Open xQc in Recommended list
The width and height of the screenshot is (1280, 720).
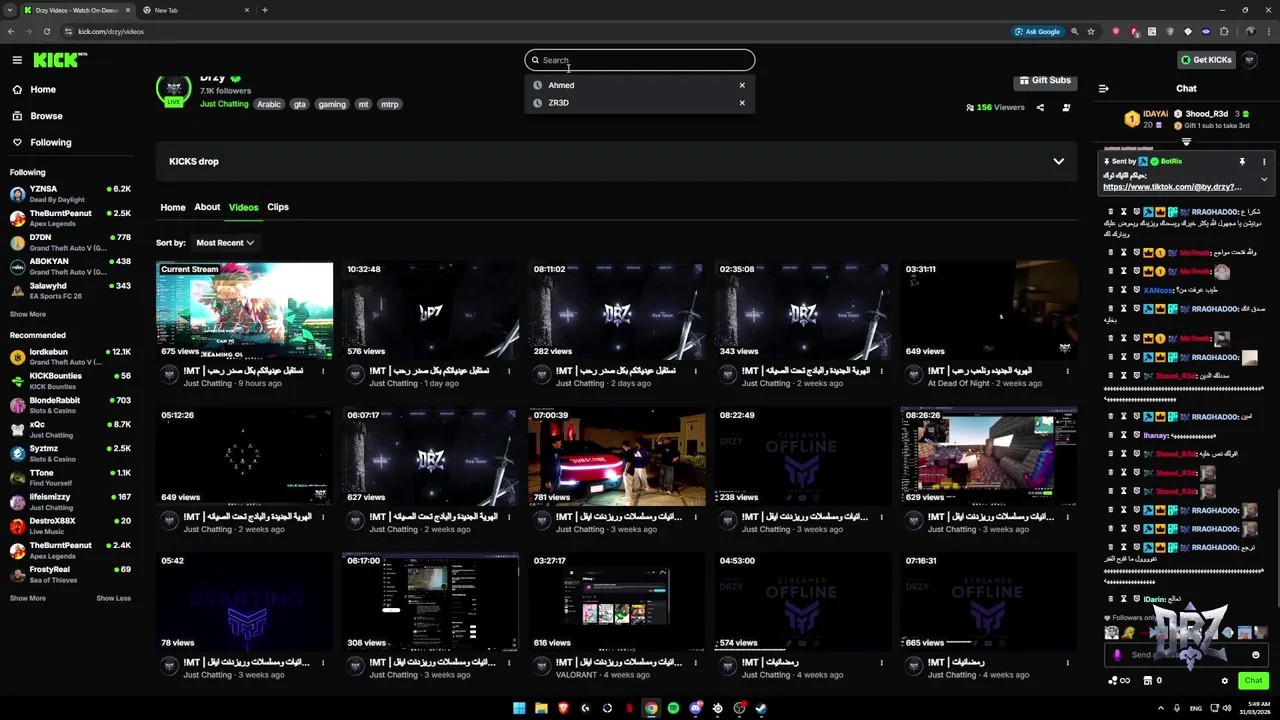[x=70, y=430]
